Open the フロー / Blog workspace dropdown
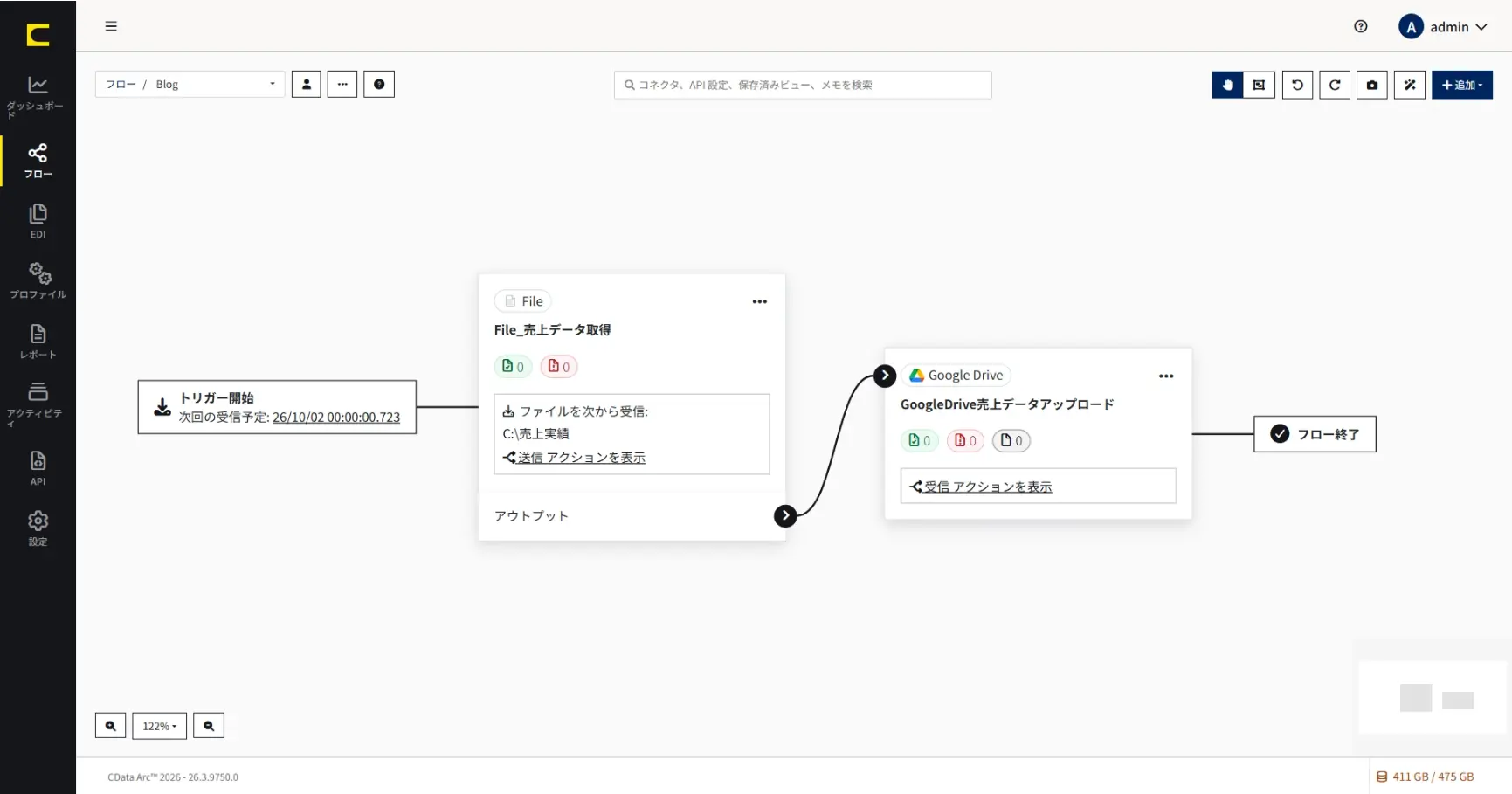 [x=190, y=84]
